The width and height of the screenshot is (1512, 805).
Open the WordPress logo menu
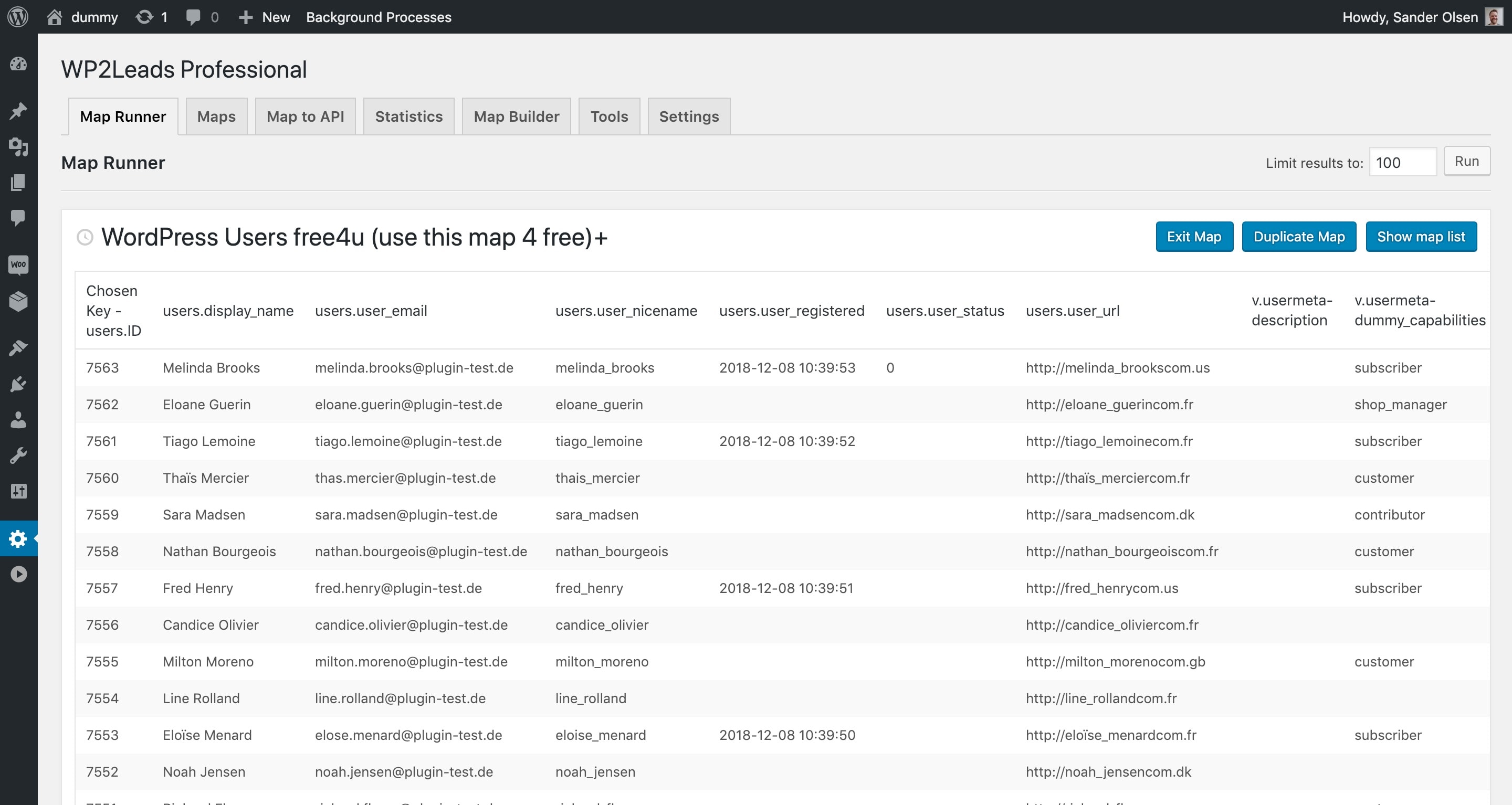coord(18,16)
